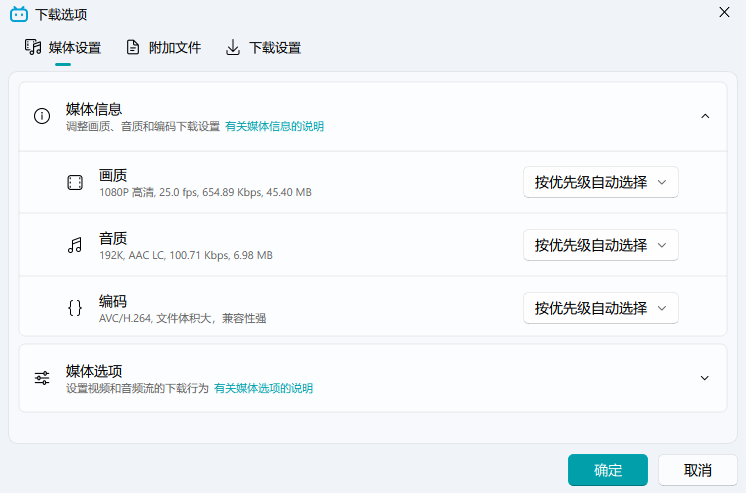Click the media options sliders icon
Screen dimensions: 746x493
pos(42,378)
